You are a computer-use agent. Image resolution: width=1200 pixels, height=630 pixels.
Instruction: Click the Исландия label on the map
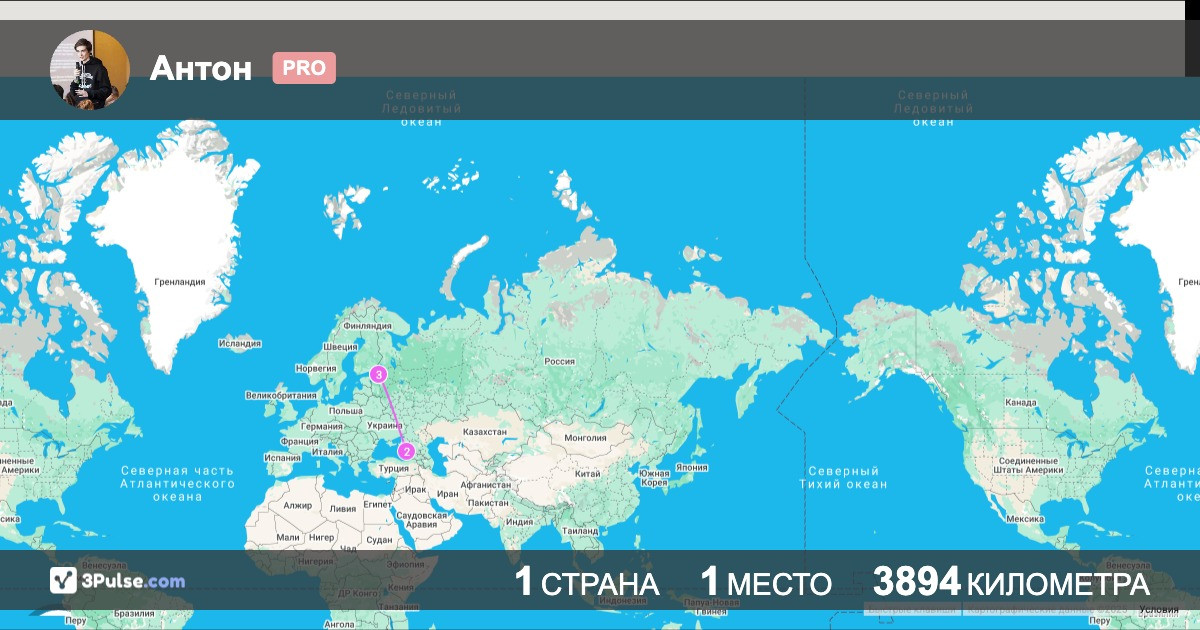pos(239,343)
